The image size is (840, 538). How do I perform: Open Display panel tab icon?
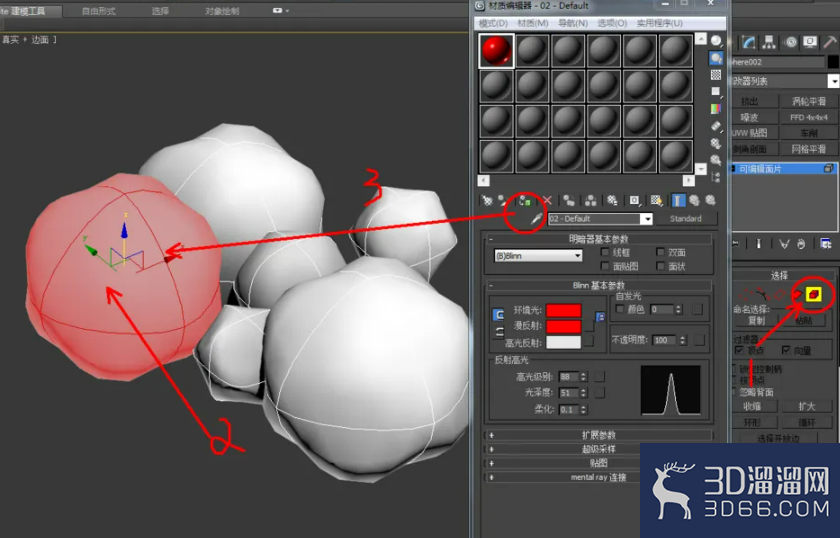click(x=810, y=42)
